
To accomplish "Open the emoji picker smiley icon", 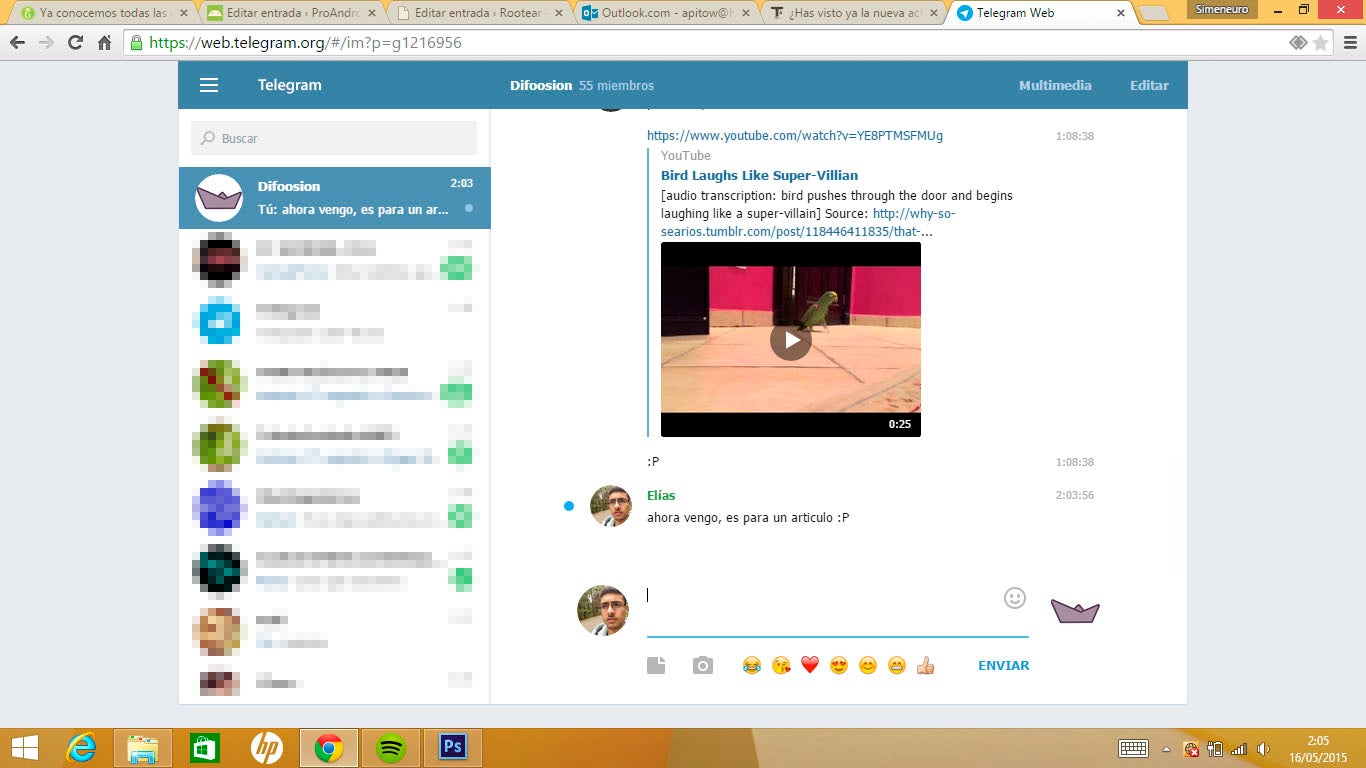I will pos(1015,598).
